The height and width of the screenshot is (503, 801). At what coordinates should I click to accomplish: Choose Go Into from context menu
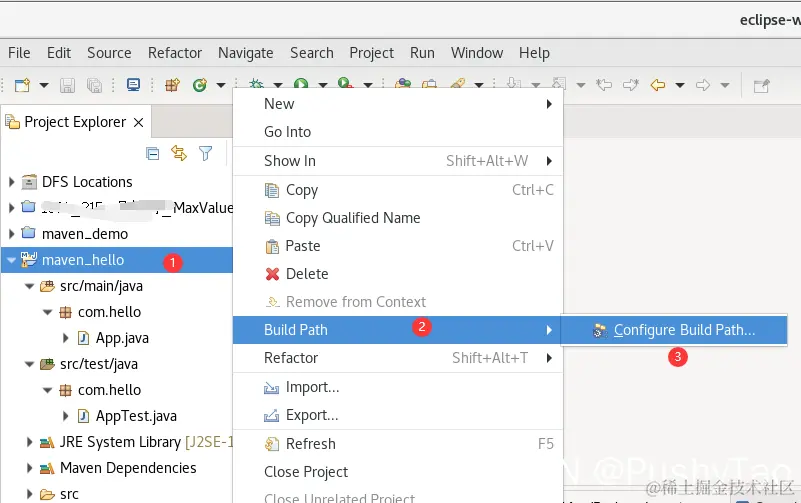(x=398, y=132)
